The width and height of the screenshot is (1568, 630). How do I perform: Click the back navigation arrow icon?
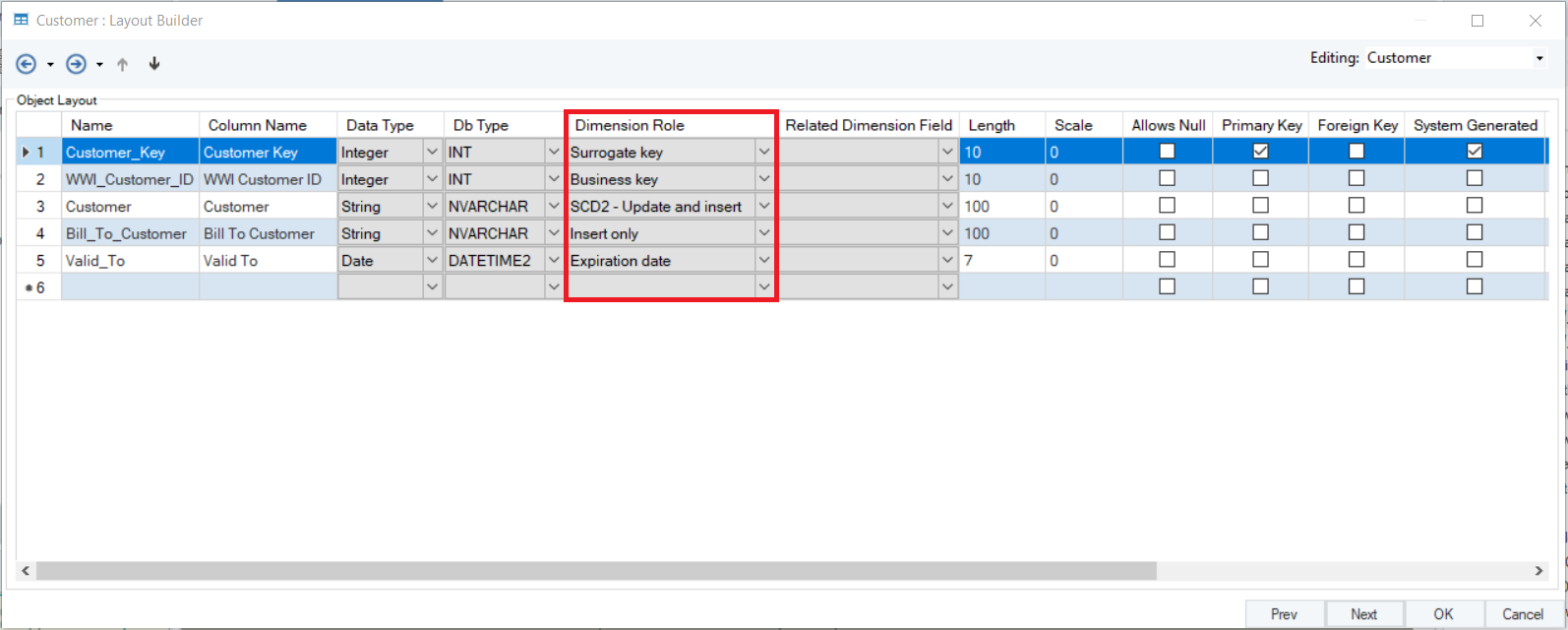[27, 64]
